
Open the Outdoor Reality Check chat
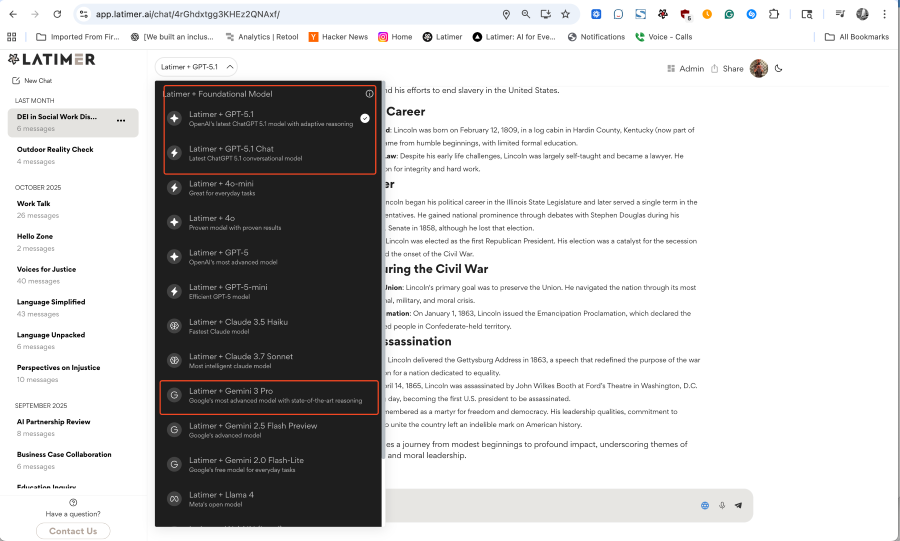(73, 155)
